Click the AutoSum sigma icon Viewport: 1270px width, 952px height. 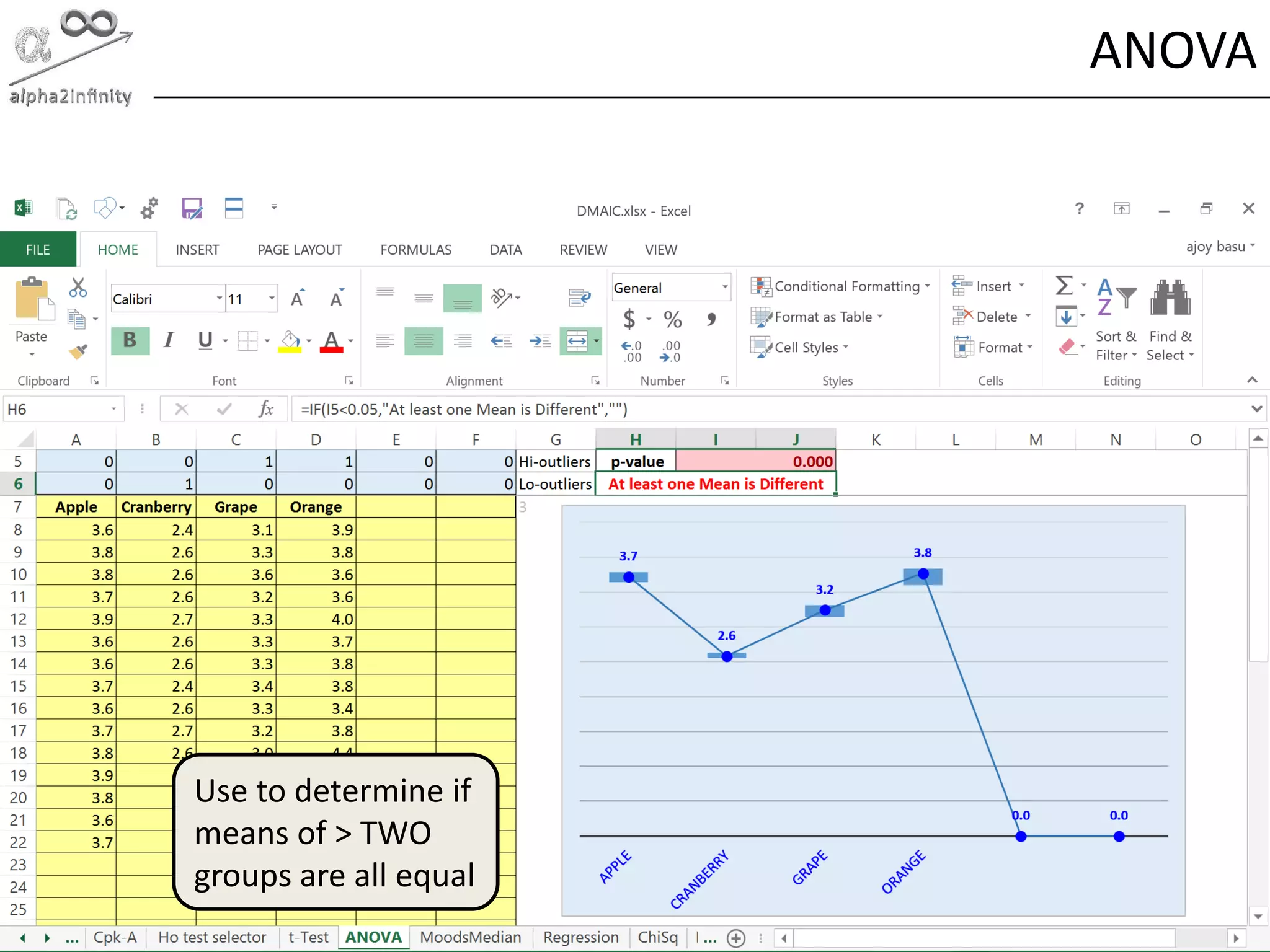1064,286
